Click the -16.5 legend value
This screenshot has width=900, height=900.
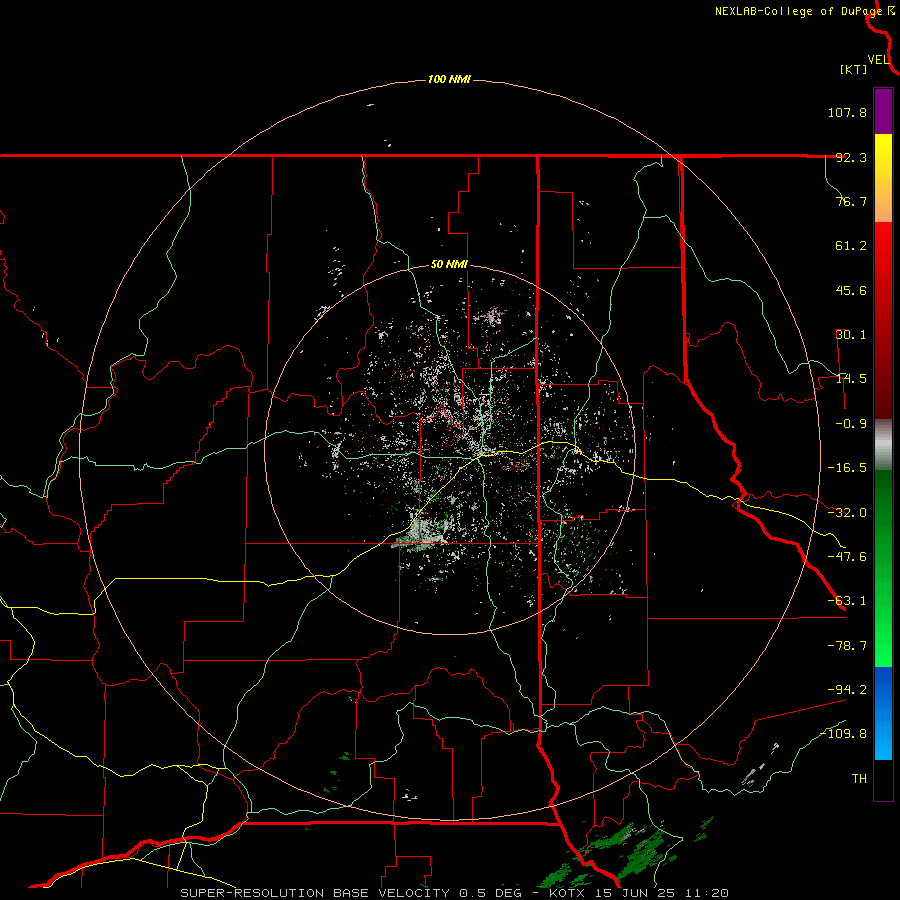[x=847, y=468]
